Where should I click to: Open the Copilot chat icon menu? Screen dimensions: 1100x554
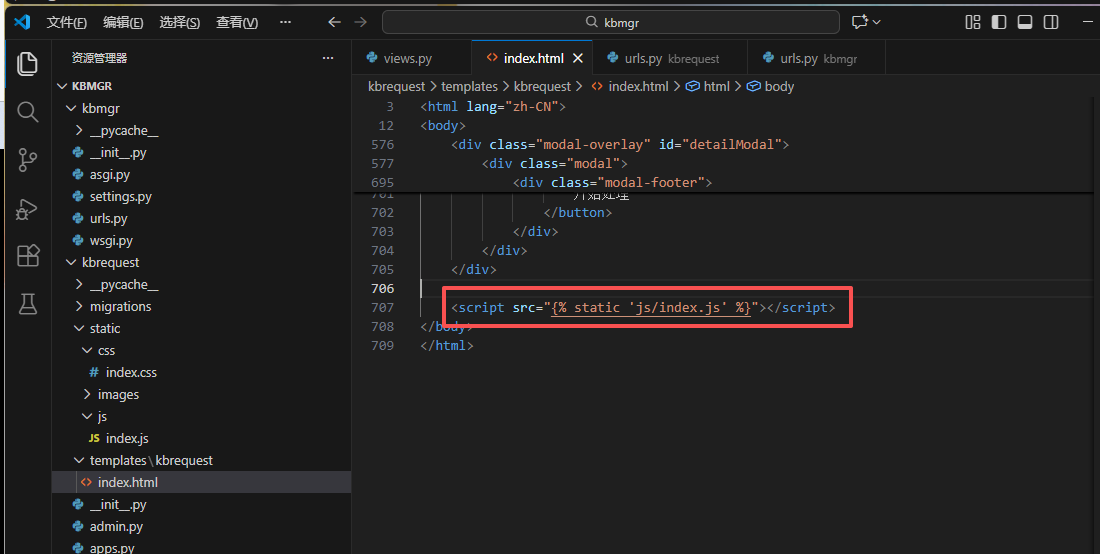click(x=866, y=22)
